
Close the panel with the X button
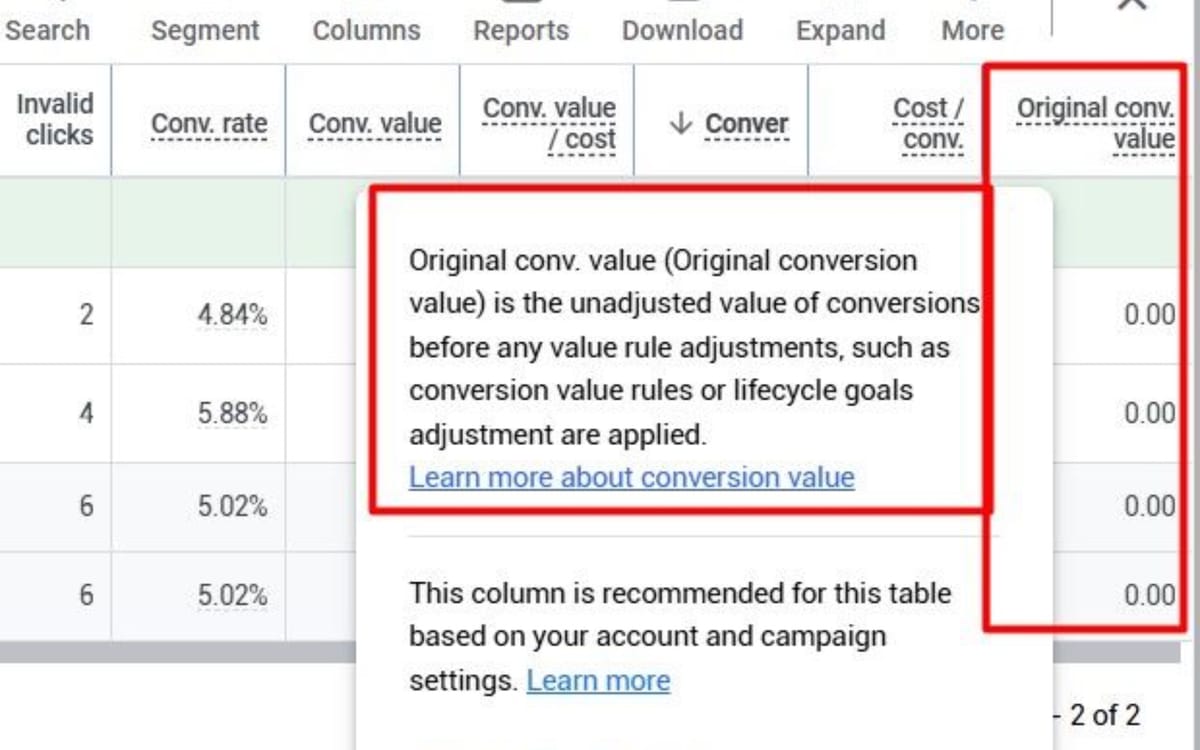[x=1131, y=6]
